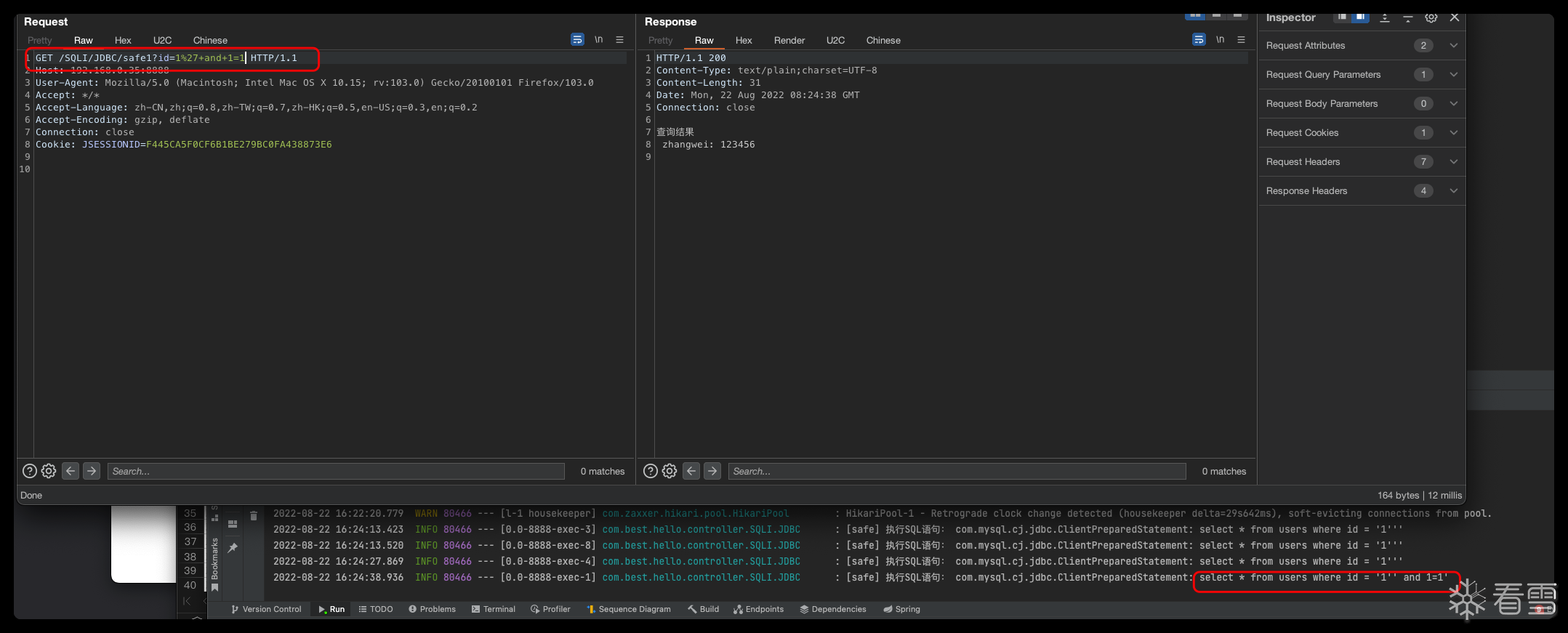1568x633 pixels.
Task: Expand the Request Cookies section
Action: coord(1453,133)
